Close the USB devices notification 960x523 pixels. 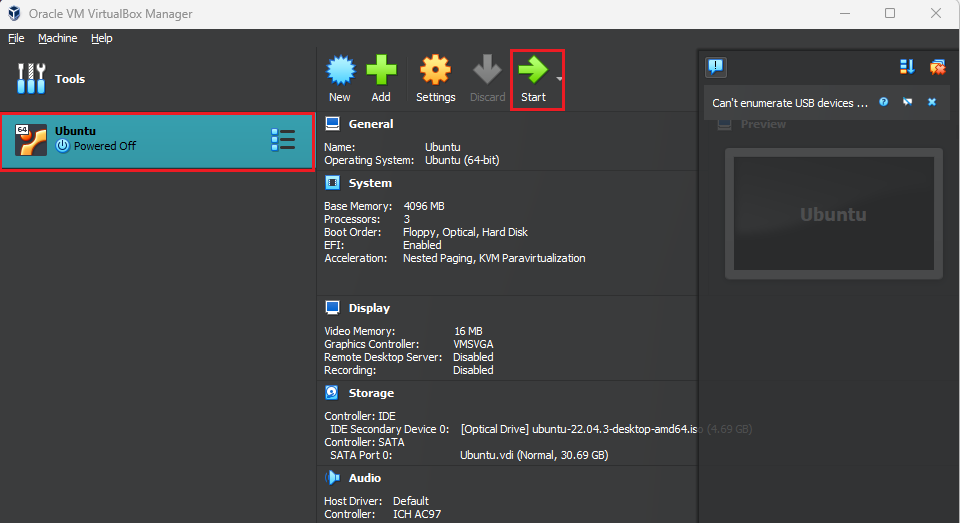[x=932, y=102]
